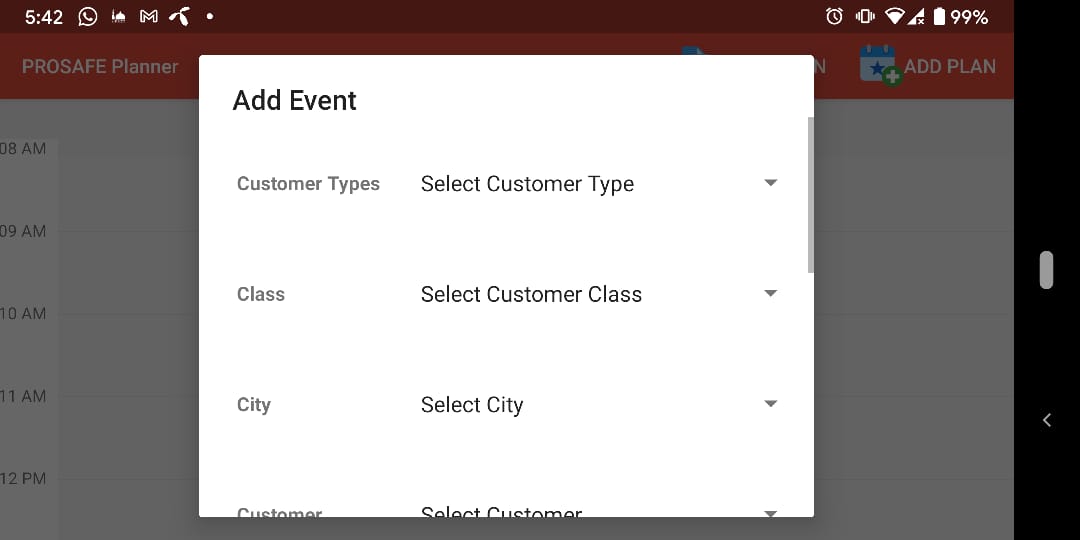Tap the battery status icon

[x=939, y=17]
